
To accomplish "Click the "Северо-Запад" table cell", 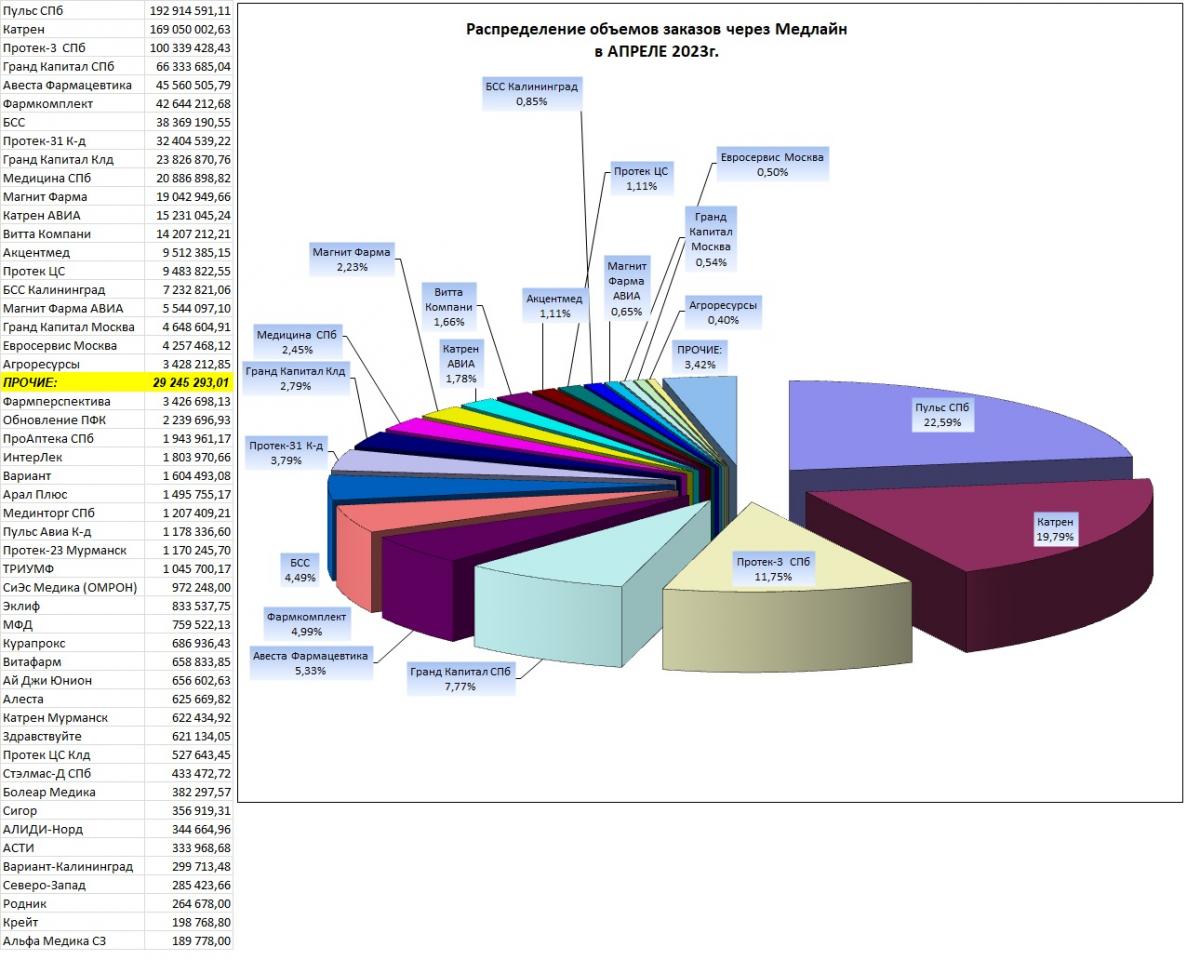I will click(x=72, y=885).
